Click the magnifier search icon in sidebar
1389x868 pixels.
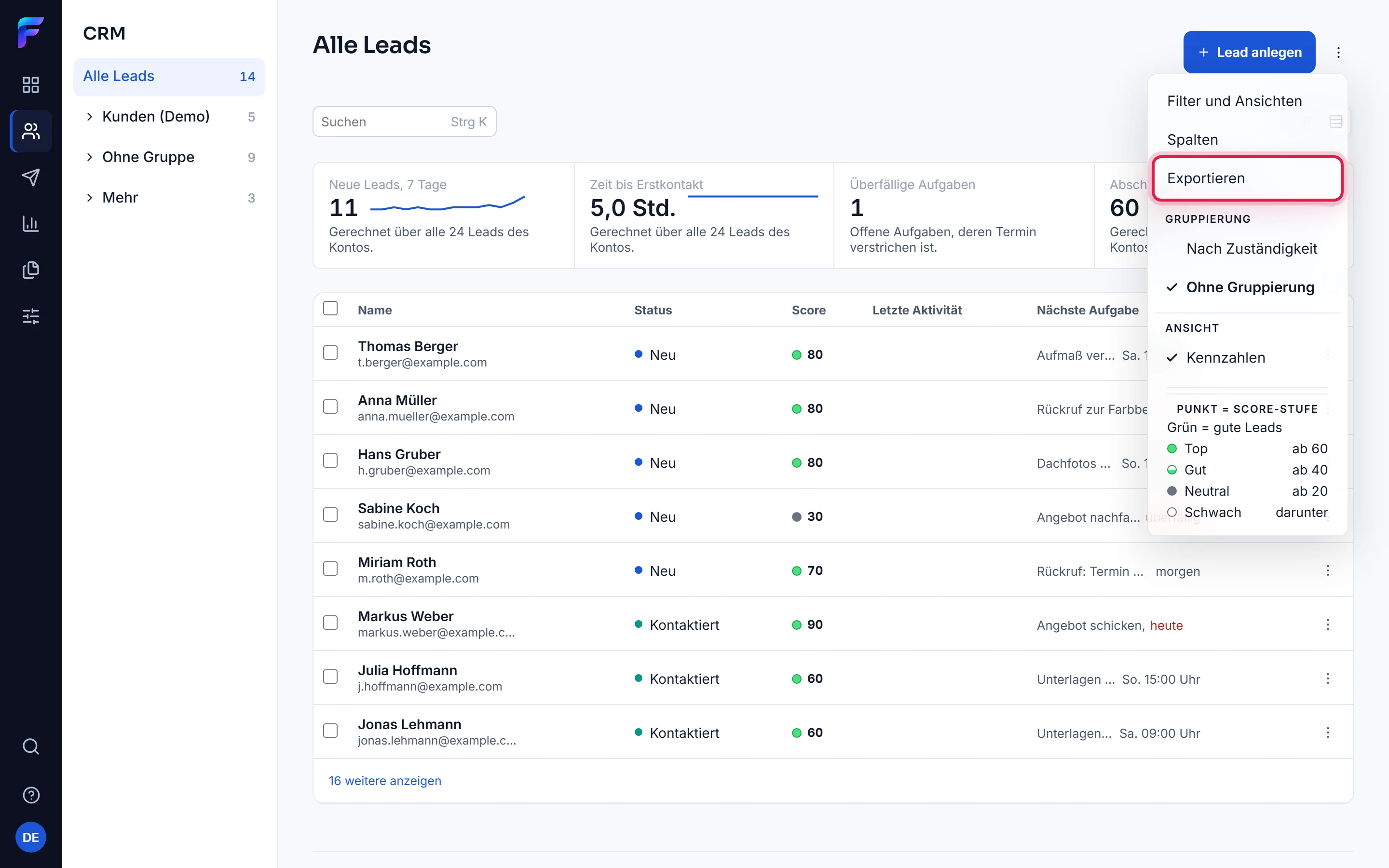(x=30, y=746)
